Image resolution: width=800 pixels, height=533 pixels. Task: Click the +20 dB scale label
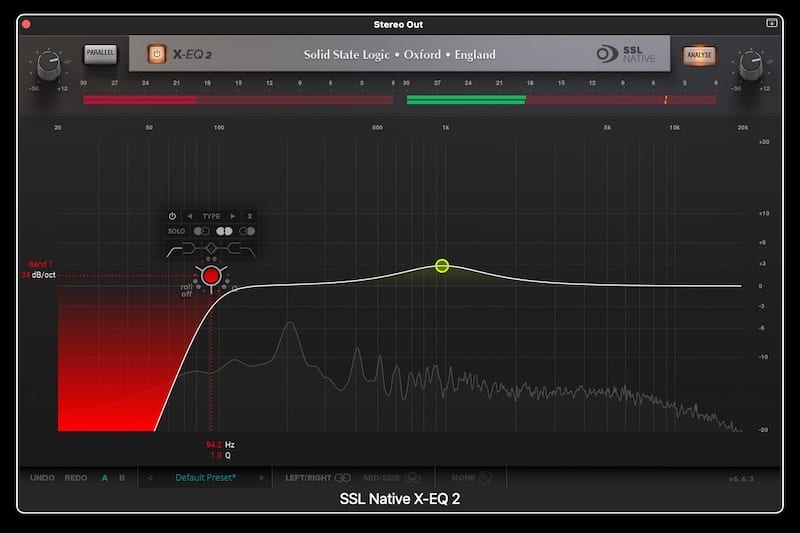coord(764,142)
